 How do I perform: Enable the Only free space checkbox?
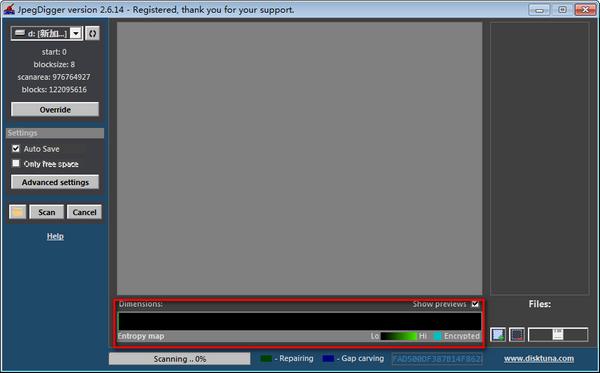[x=16, y=163]
